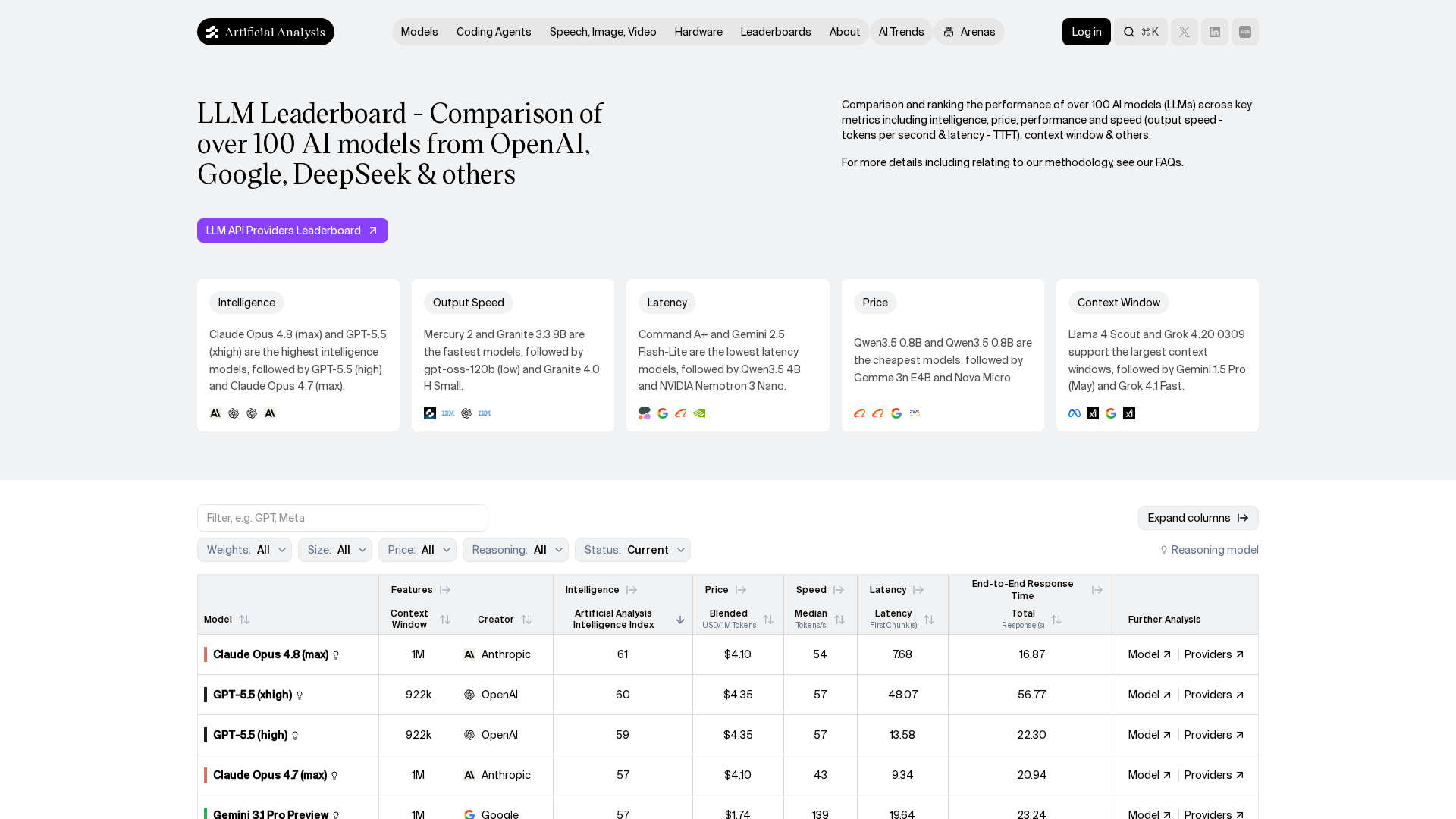Open the About menu
This screenshot has height=819, width=1456.
tap(845, 32)
